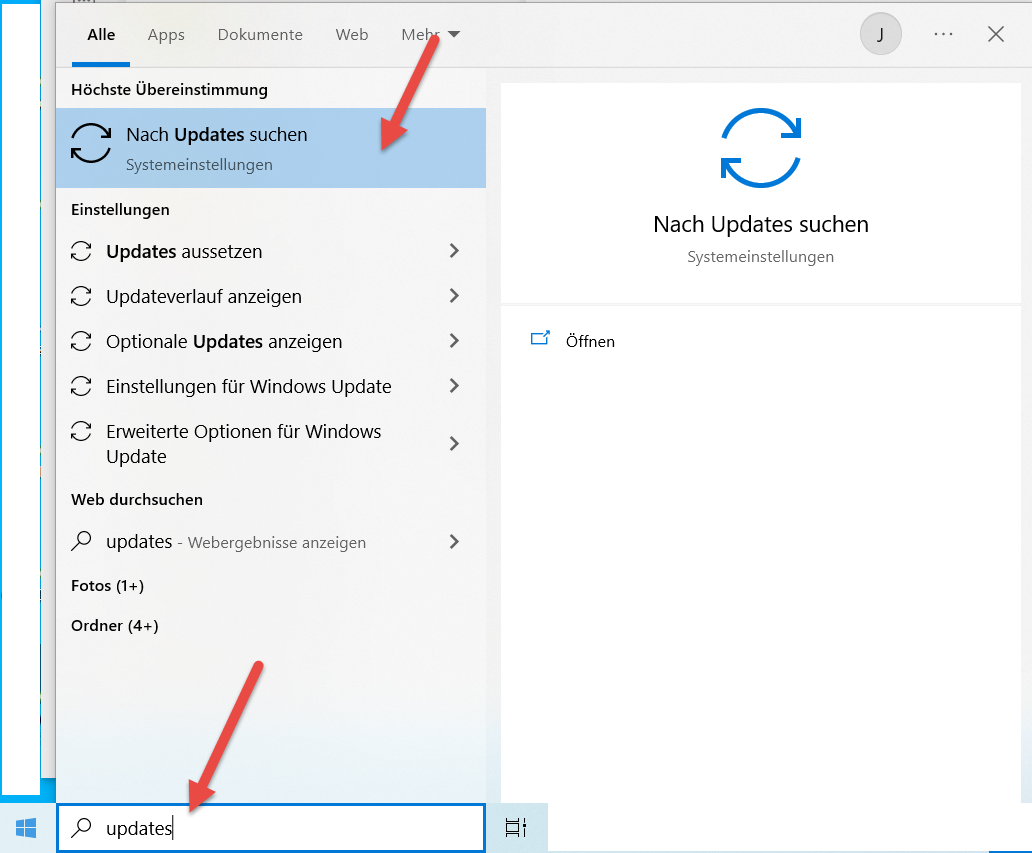Switch to the Apps tab
The width and height of the screenshot is (1032, 853).
click(165, 34)
